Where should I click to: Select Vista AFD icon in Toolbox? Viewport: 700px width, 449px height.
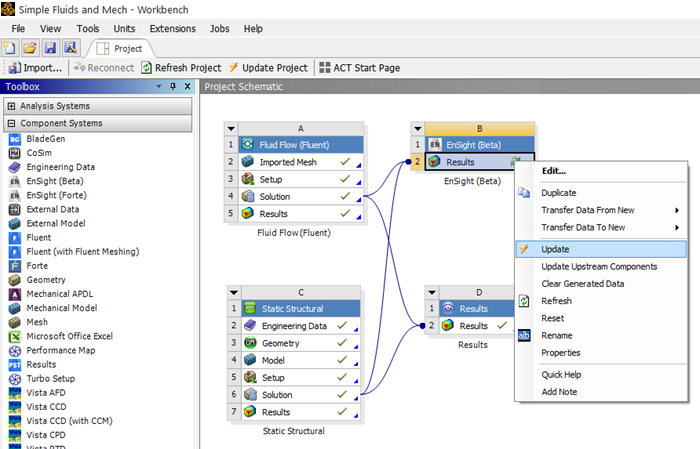15,393
